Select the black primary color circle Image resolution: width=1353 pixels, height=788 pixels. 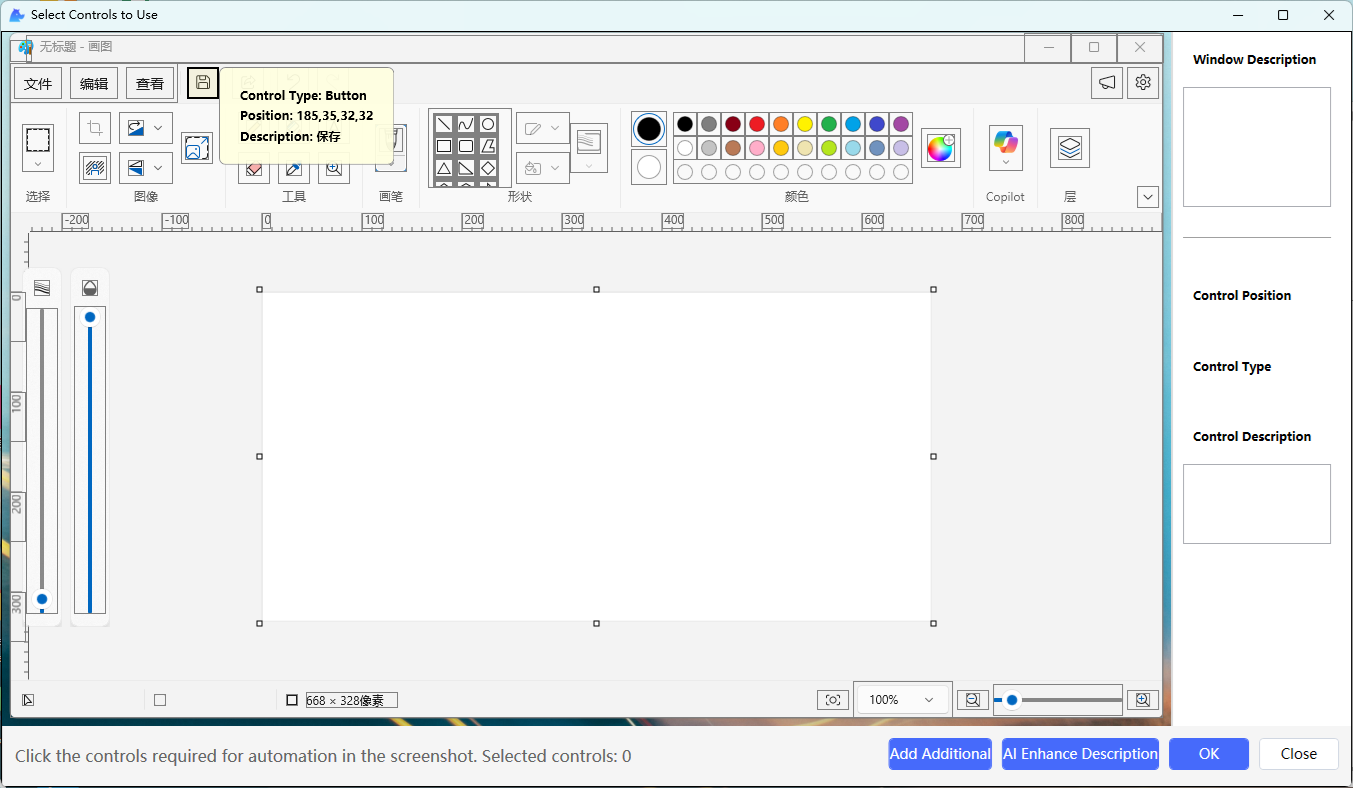(x=649, y=129)
